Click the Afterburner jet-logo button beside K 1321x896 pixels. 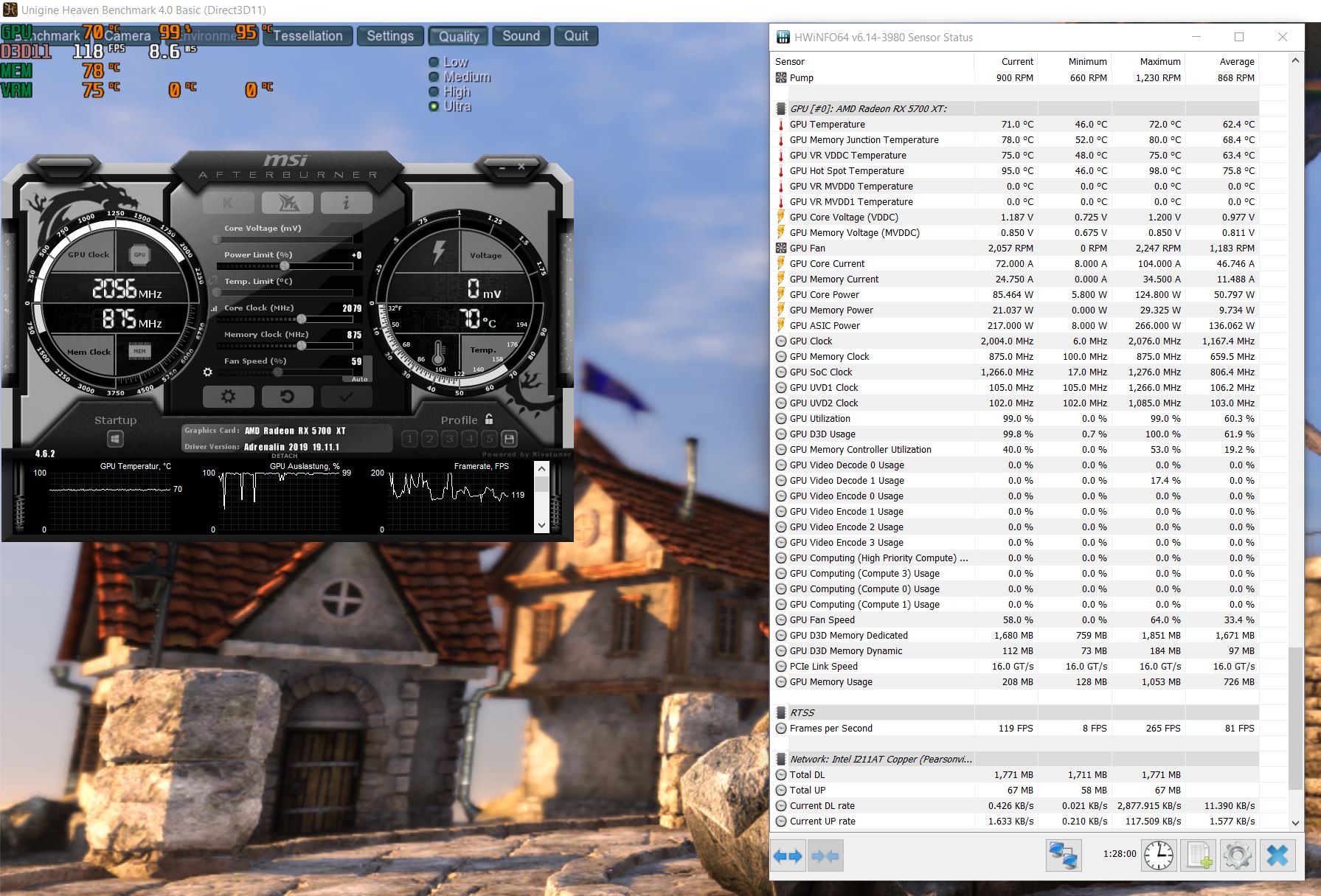[x=287, y=203]
